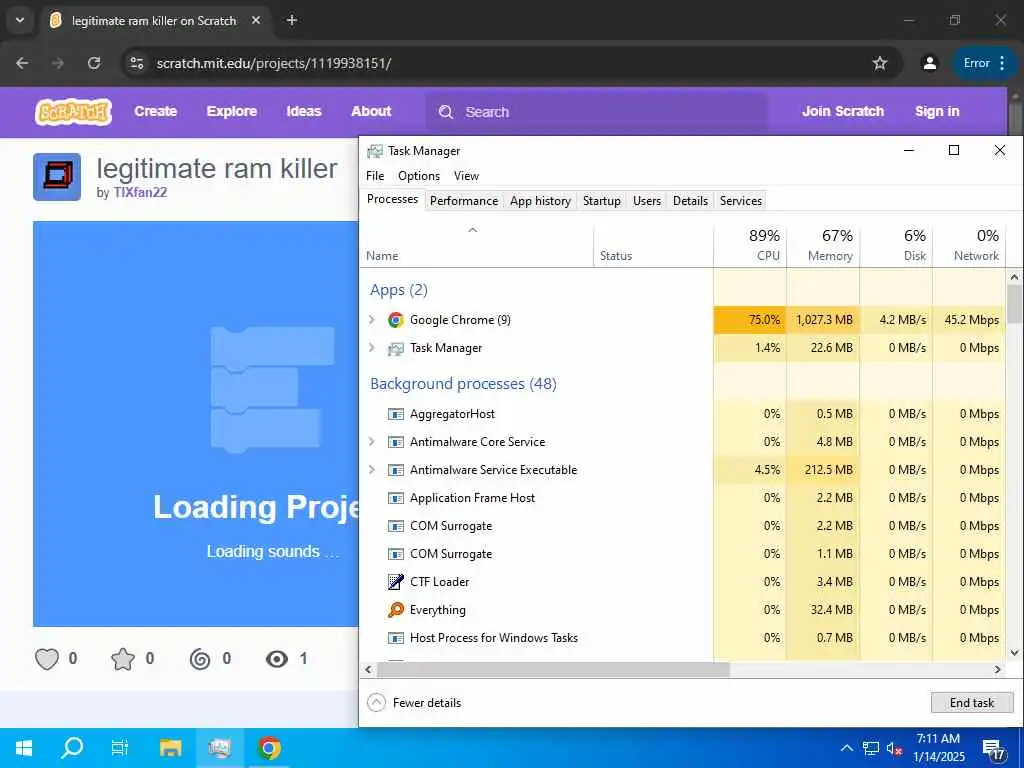Select the CTF Loader process icon
Image resolution: width=1024 pixels, height=768 pixels.
point(396,582)
